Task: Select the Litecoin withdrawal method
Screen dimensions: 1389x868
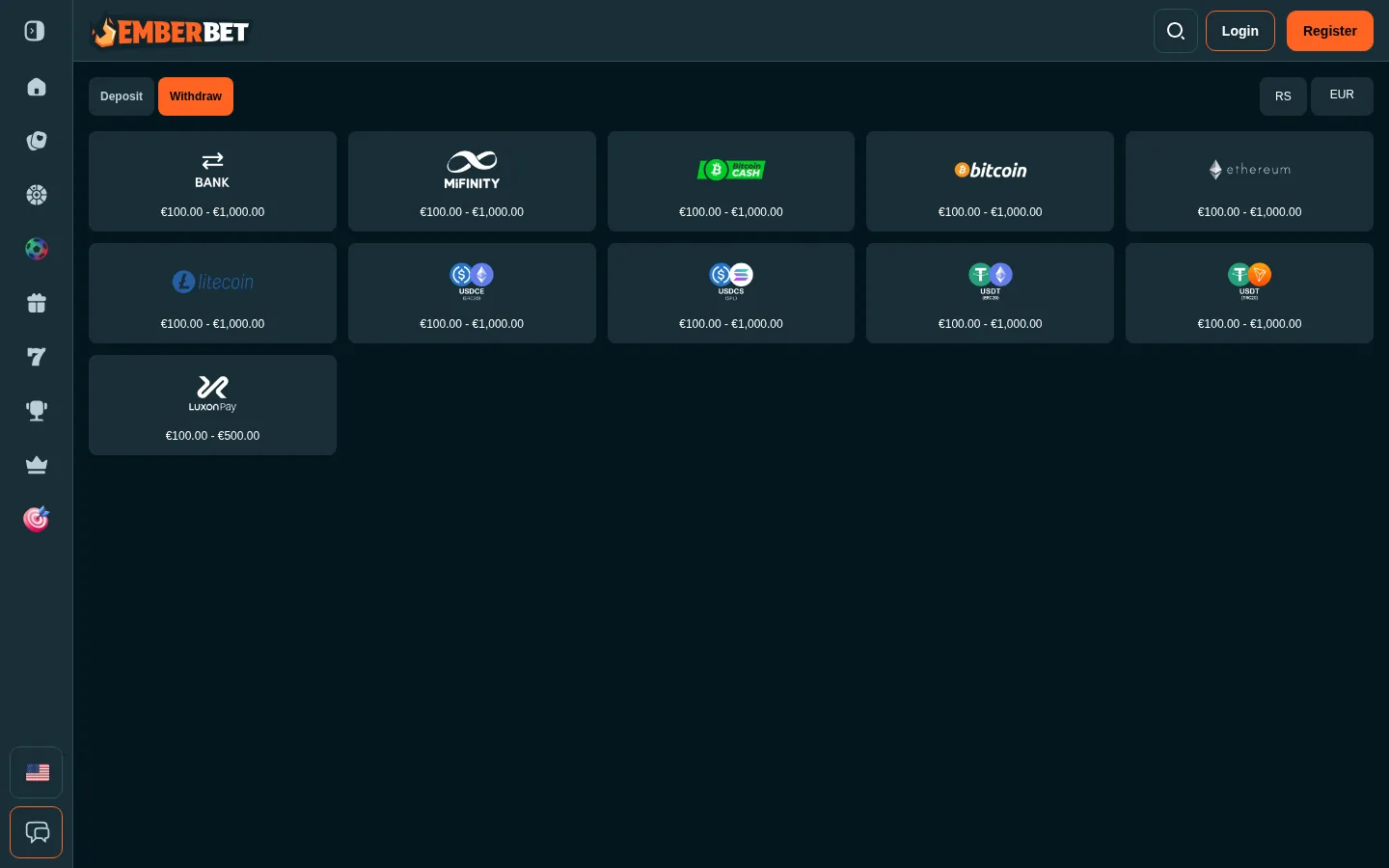Action: coord(212,293)
